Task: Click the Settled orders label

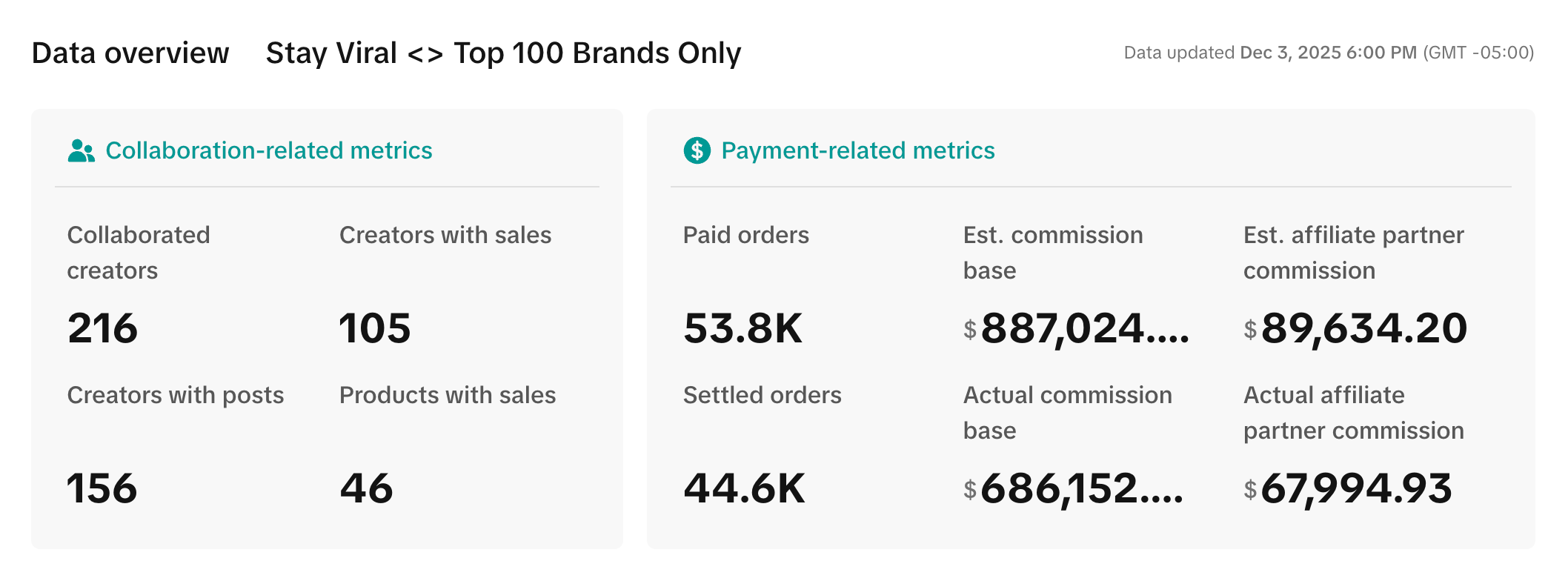Action: click(762, 395)
